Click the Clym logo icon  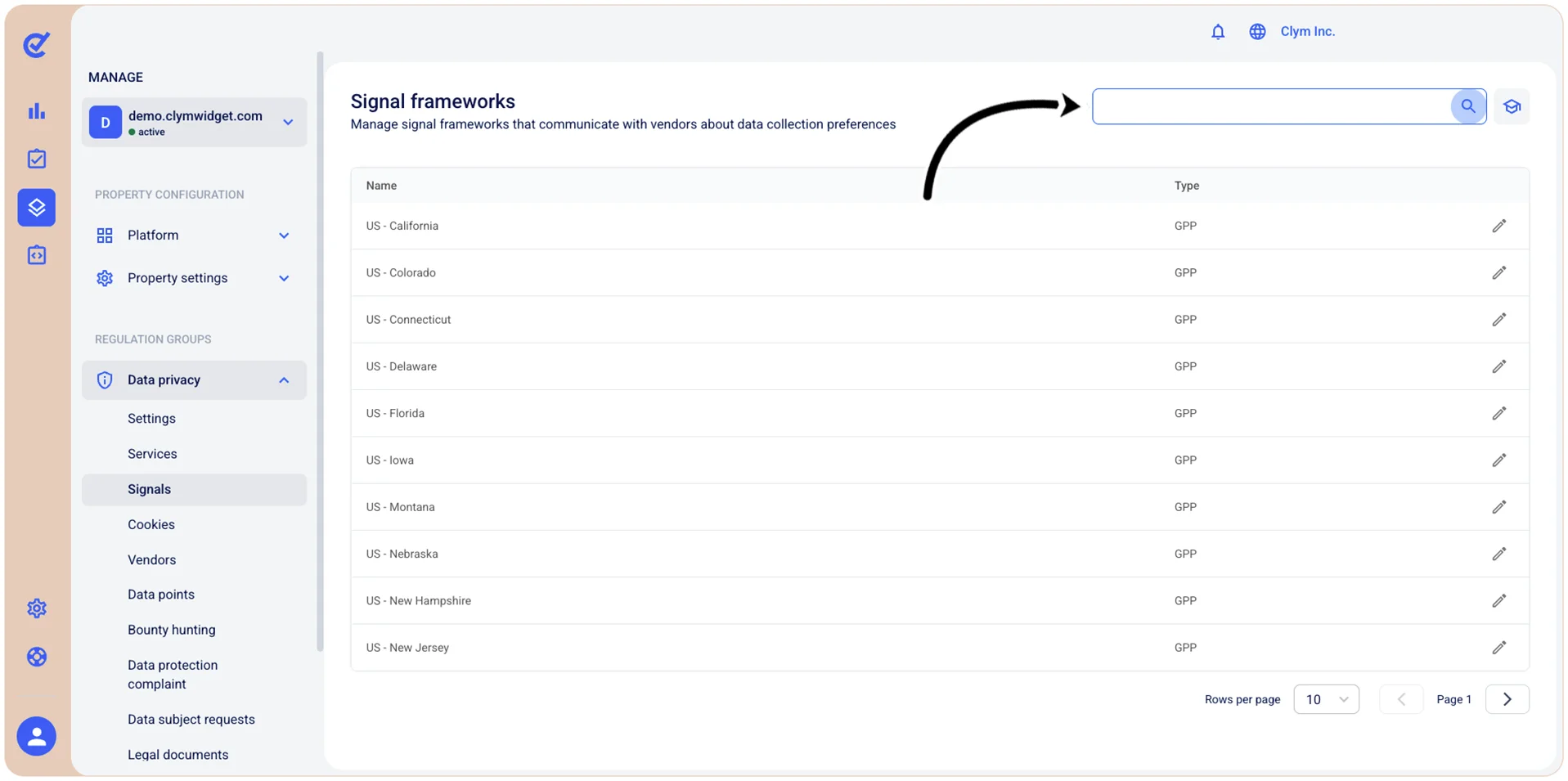click(x=36, y=45)
